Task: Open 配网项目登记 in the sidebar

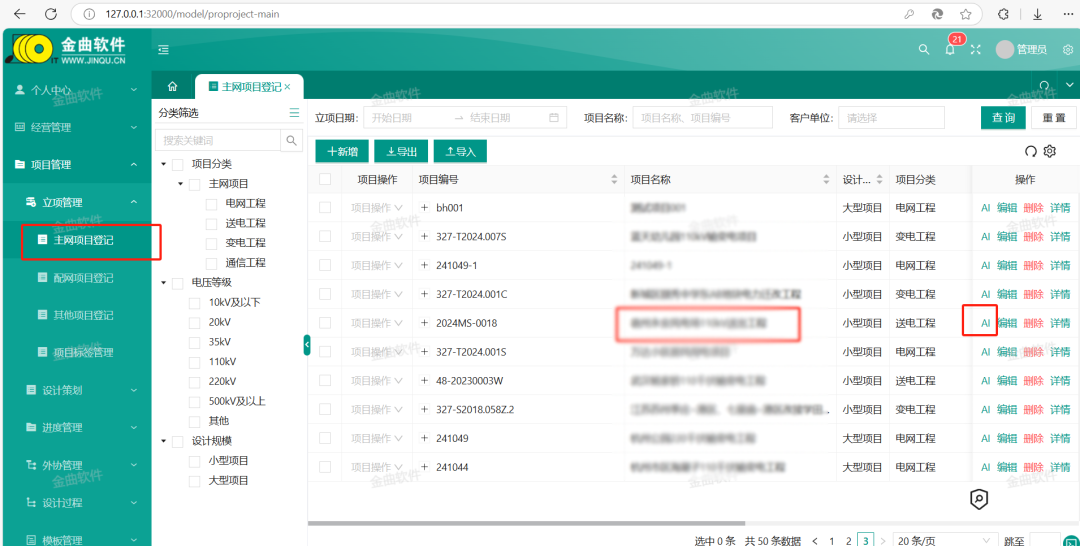Action: 82,278
